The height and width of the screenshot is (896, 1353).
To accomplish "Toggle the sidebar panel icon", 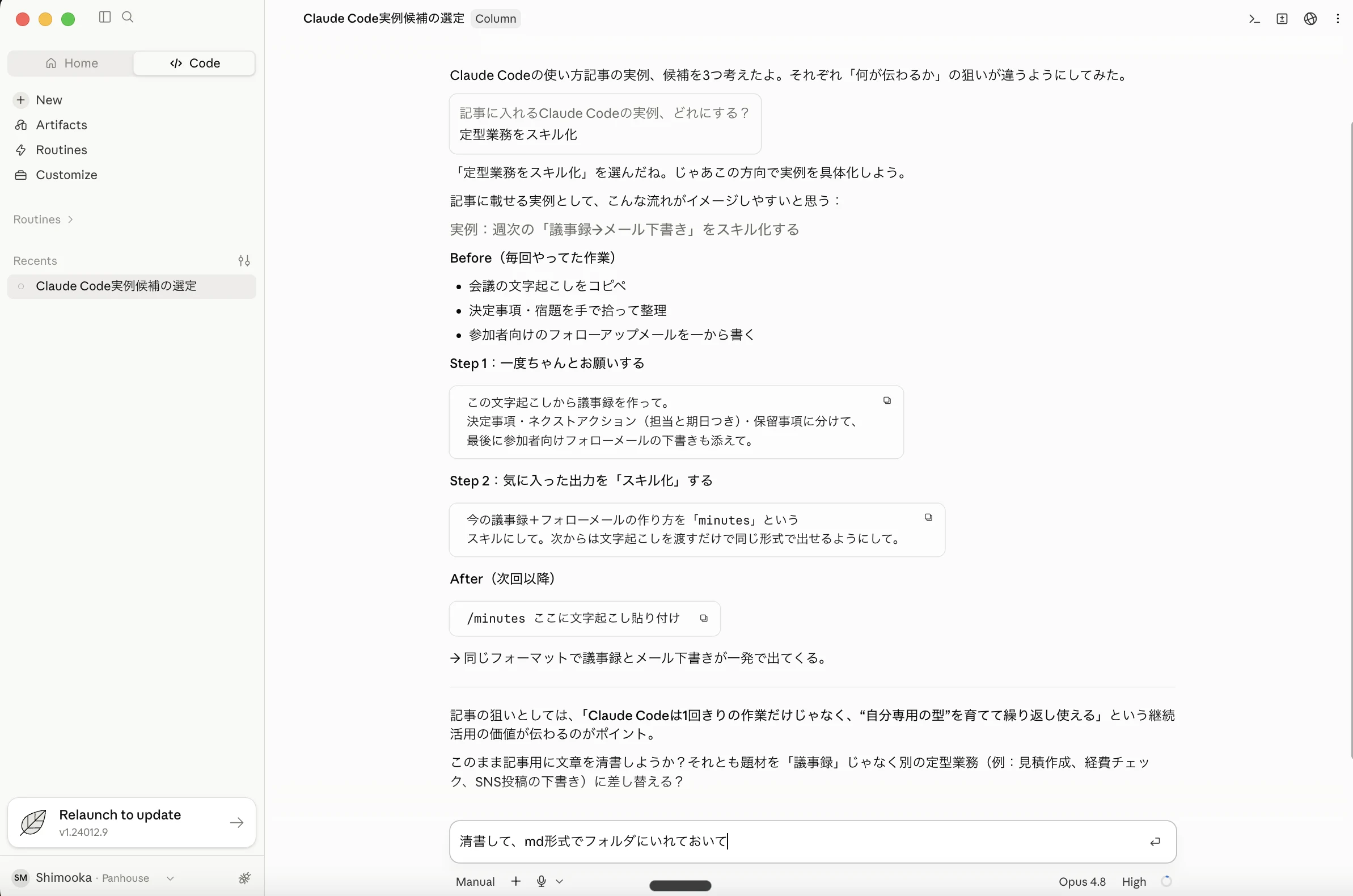I will [104, 17].
